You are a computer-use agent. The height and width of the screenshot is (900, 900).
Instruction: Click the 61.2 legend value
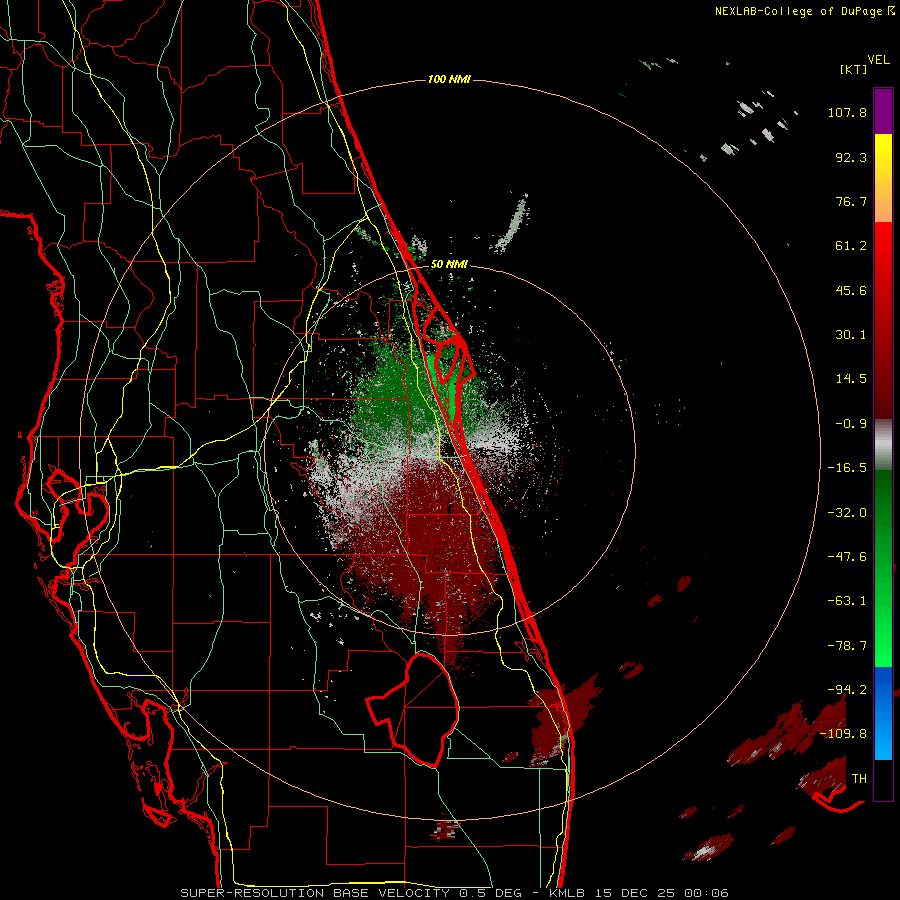pos(851,246)
